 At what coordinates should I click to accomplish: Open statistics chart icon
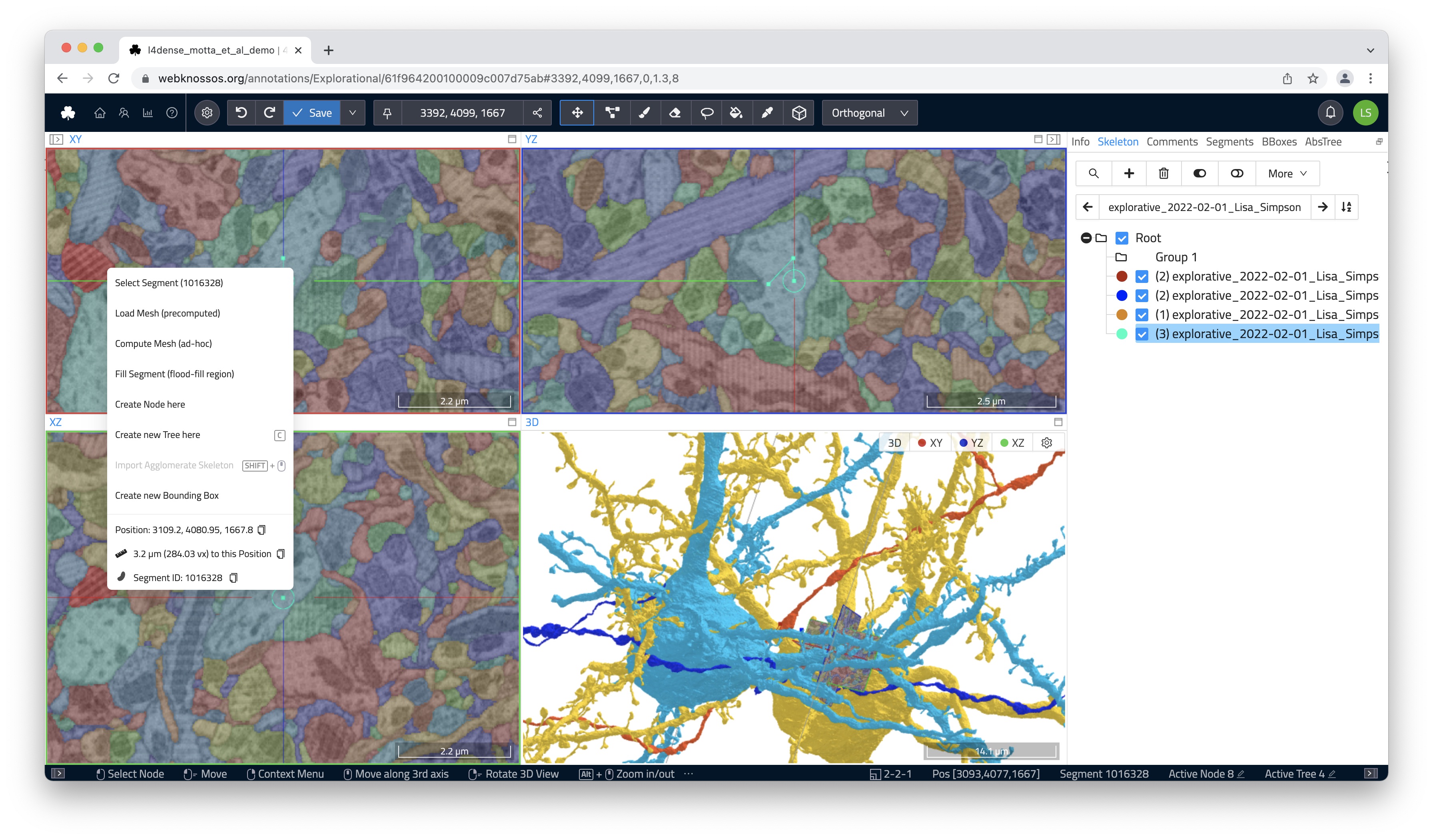pos(148,113)
